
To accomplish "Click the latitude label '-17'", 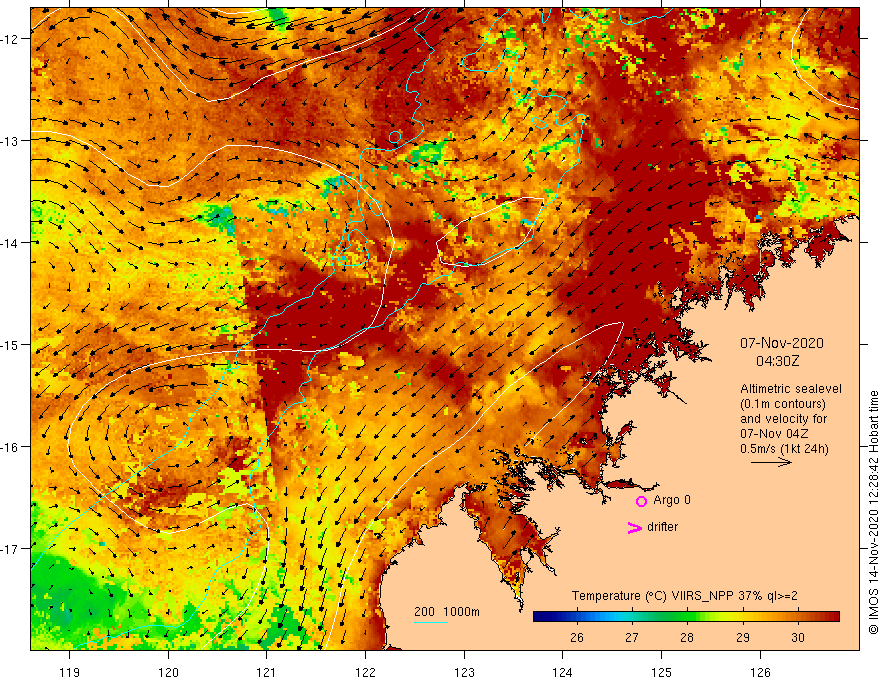I will click(10, 549).
